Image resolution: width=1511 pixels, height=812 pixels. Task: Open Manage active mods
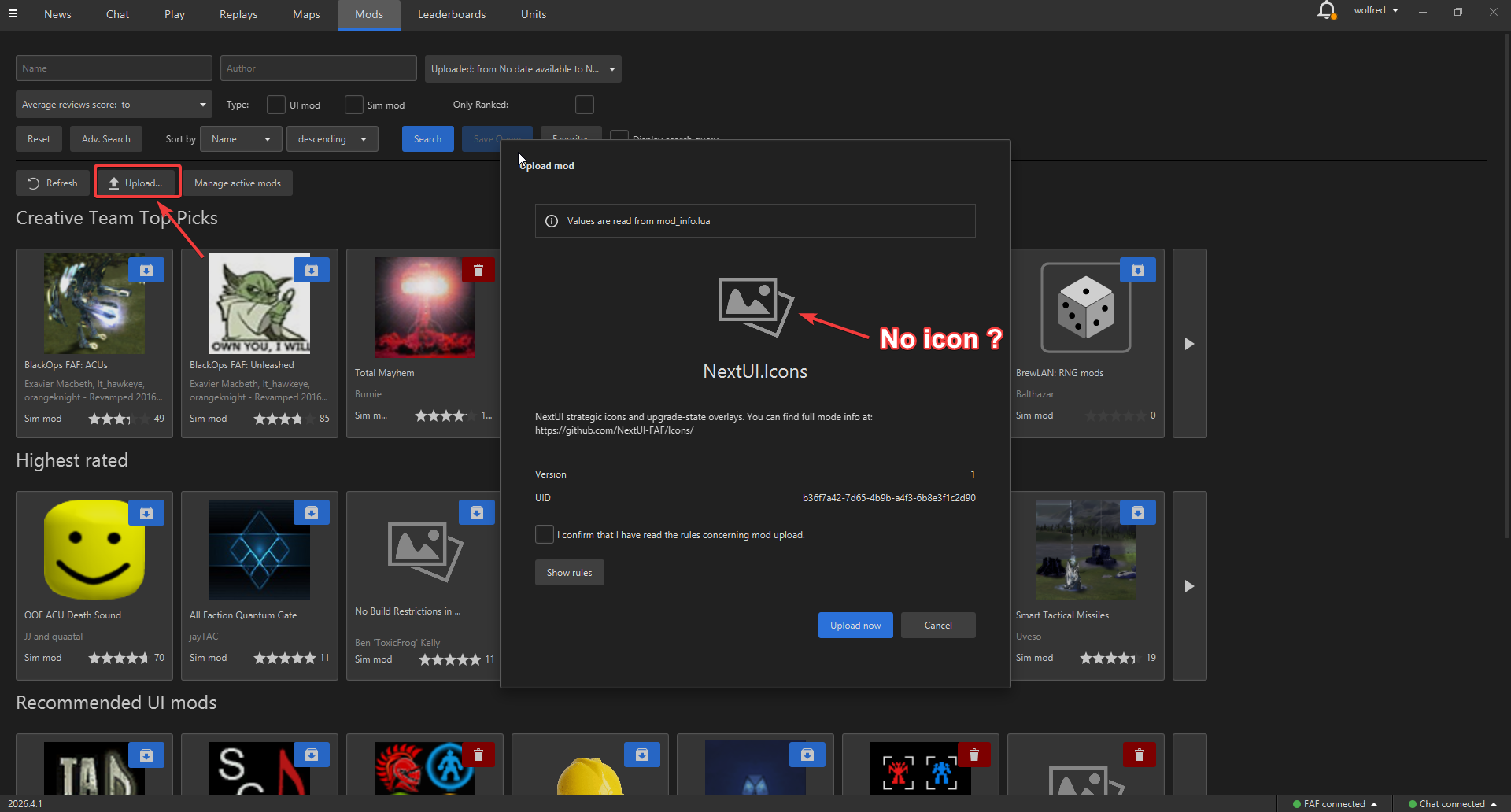tap(238, 183)
